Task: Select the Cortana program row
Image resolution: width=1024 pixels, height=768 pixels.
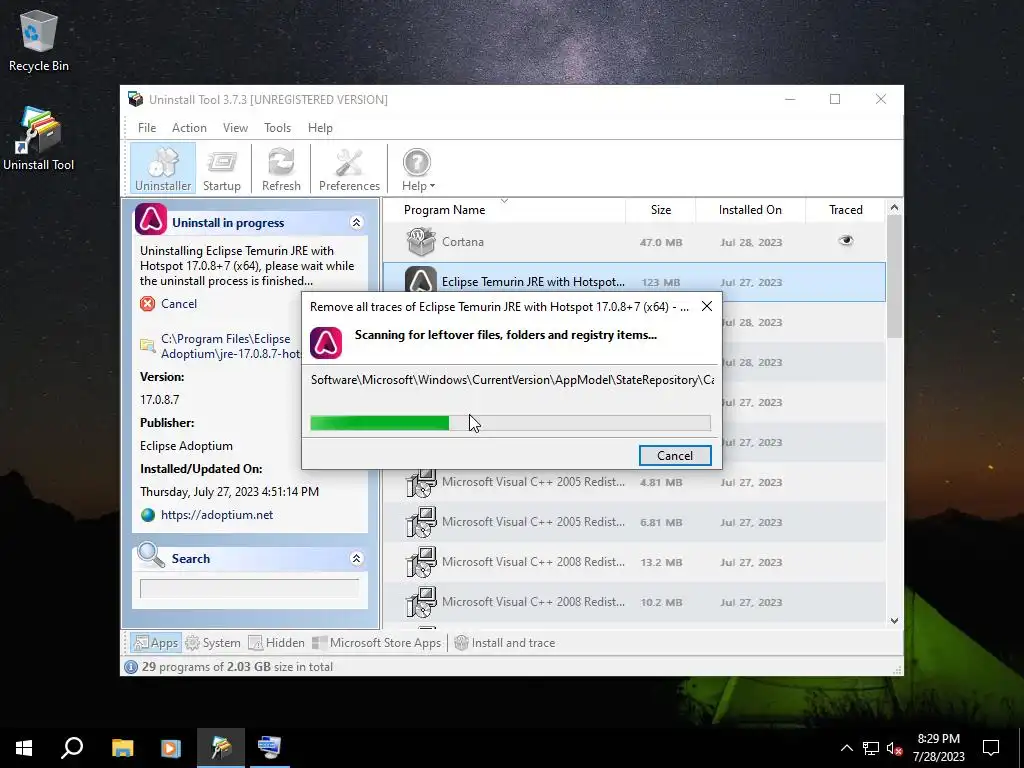Action: [634, 242]
